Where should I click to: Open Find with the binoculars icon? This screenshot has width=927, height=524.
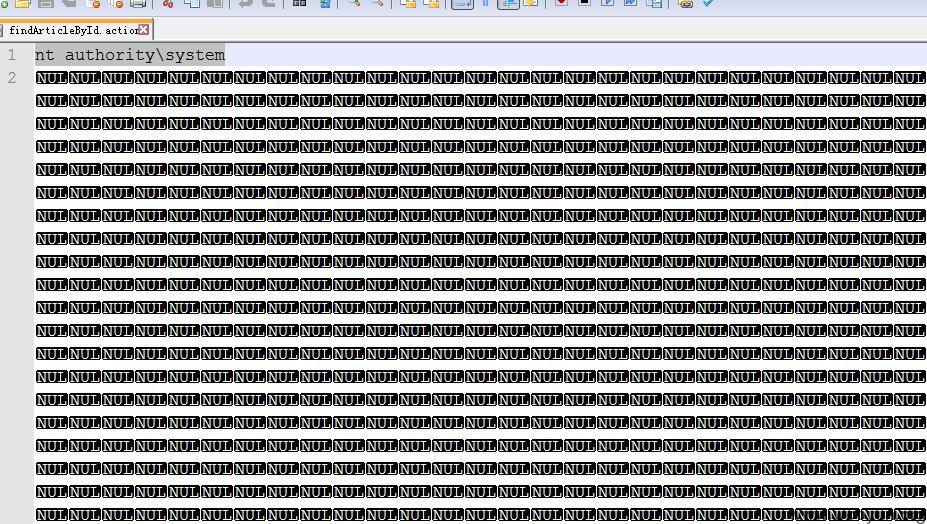[x=300, y=3]
